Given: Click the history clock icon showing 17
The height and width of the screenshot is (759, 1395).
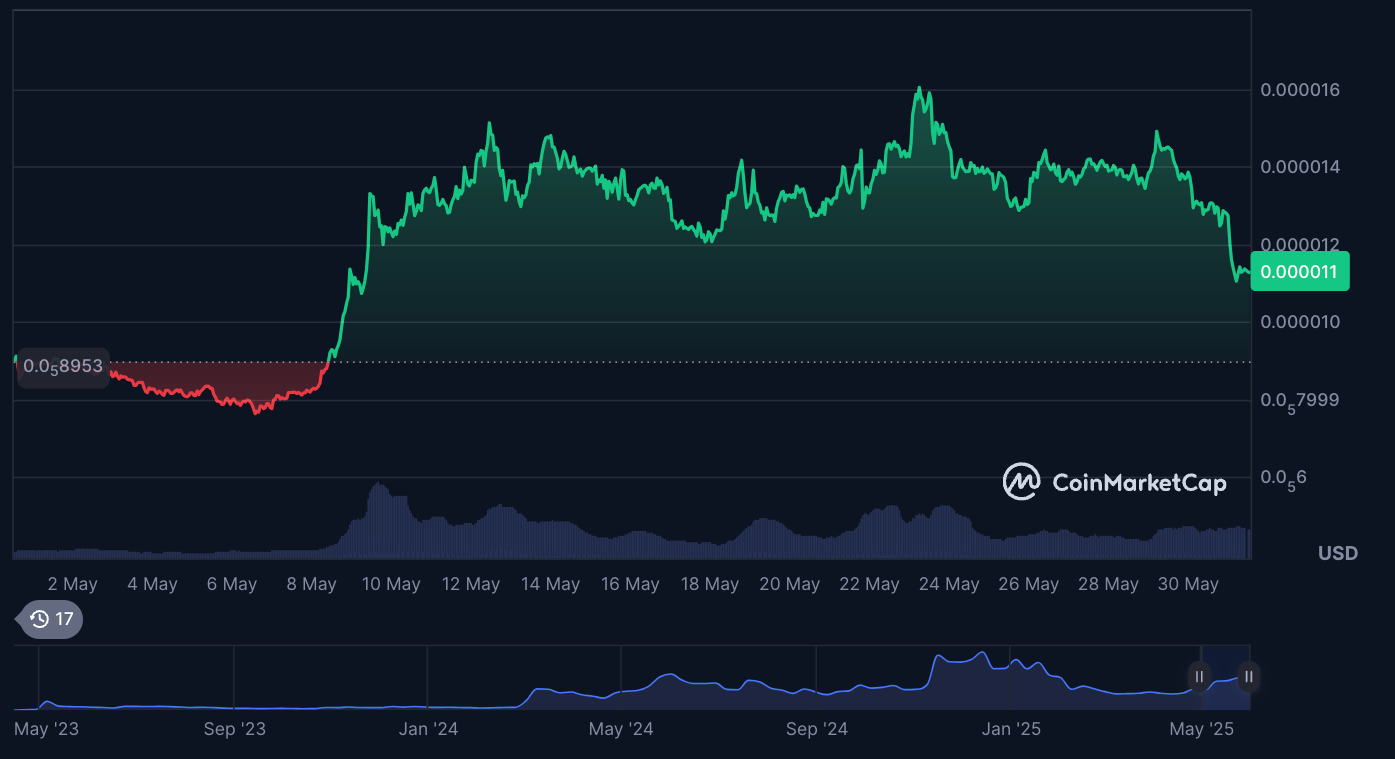Looking at the screenshot, I should [x=48, y=620].
